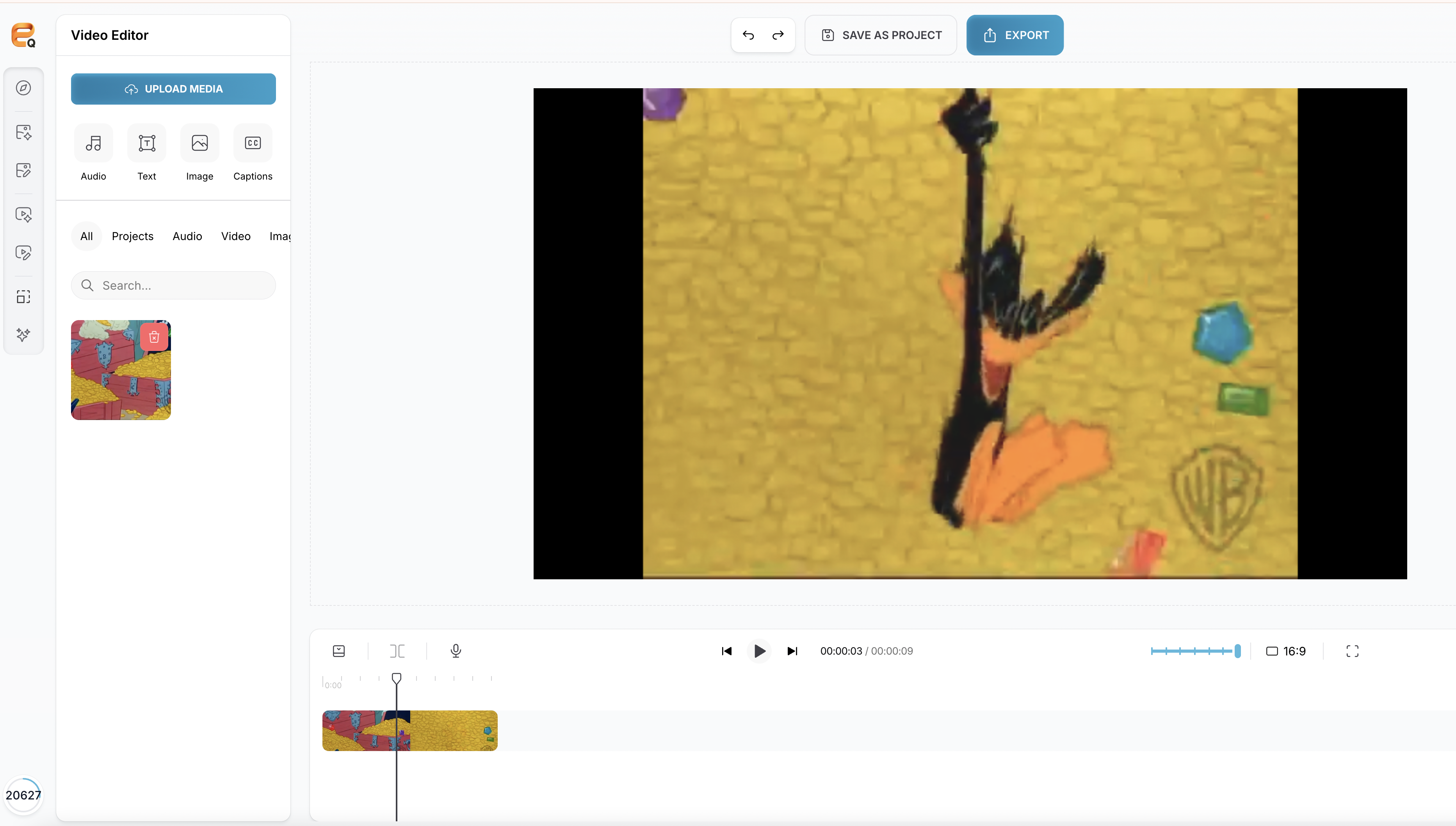The height and width of the screenshot is (826, 1456).
Task: Click the Upload Media button
Action: click(173, 89)
